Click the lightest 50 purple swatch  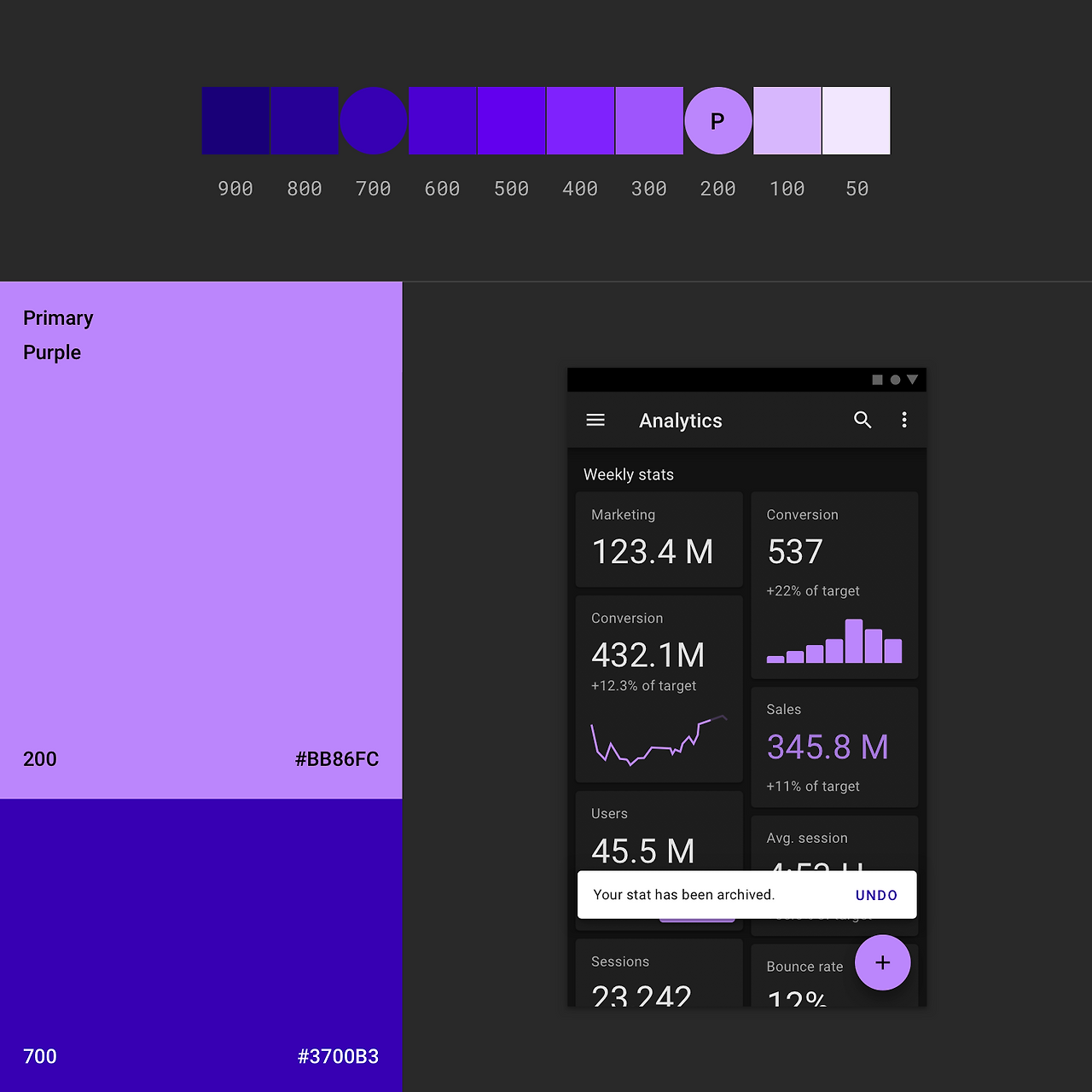click(856, 120)
